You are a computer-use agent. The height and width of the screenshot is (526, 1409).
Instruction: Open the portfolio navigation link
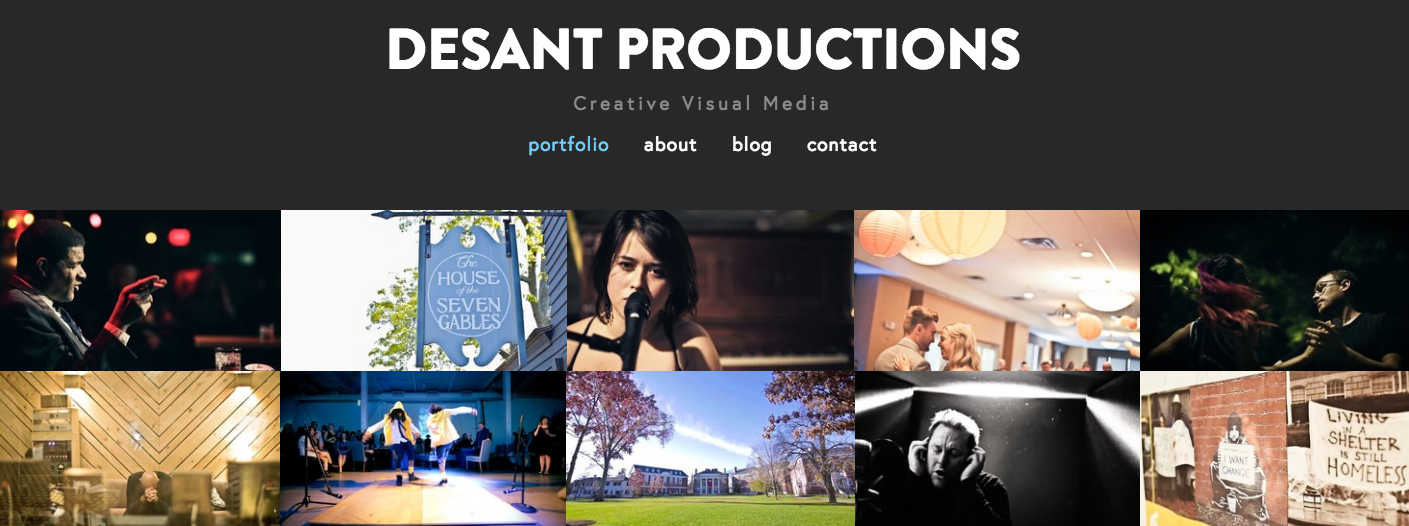tap(568, 145)
